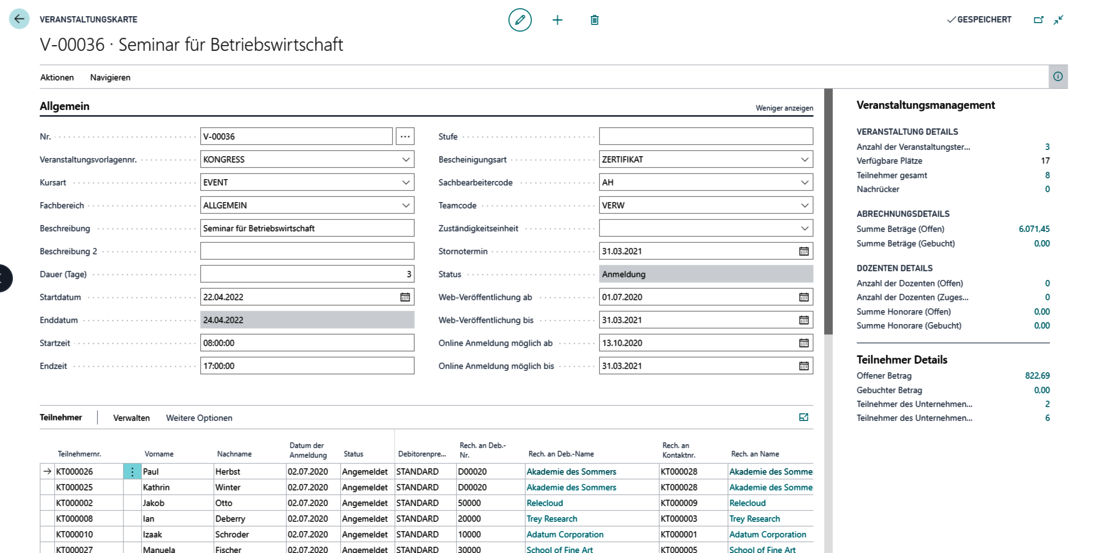1100x553 pixels.
Task: Open the Kursart dropdown
Action: (405, 182)
